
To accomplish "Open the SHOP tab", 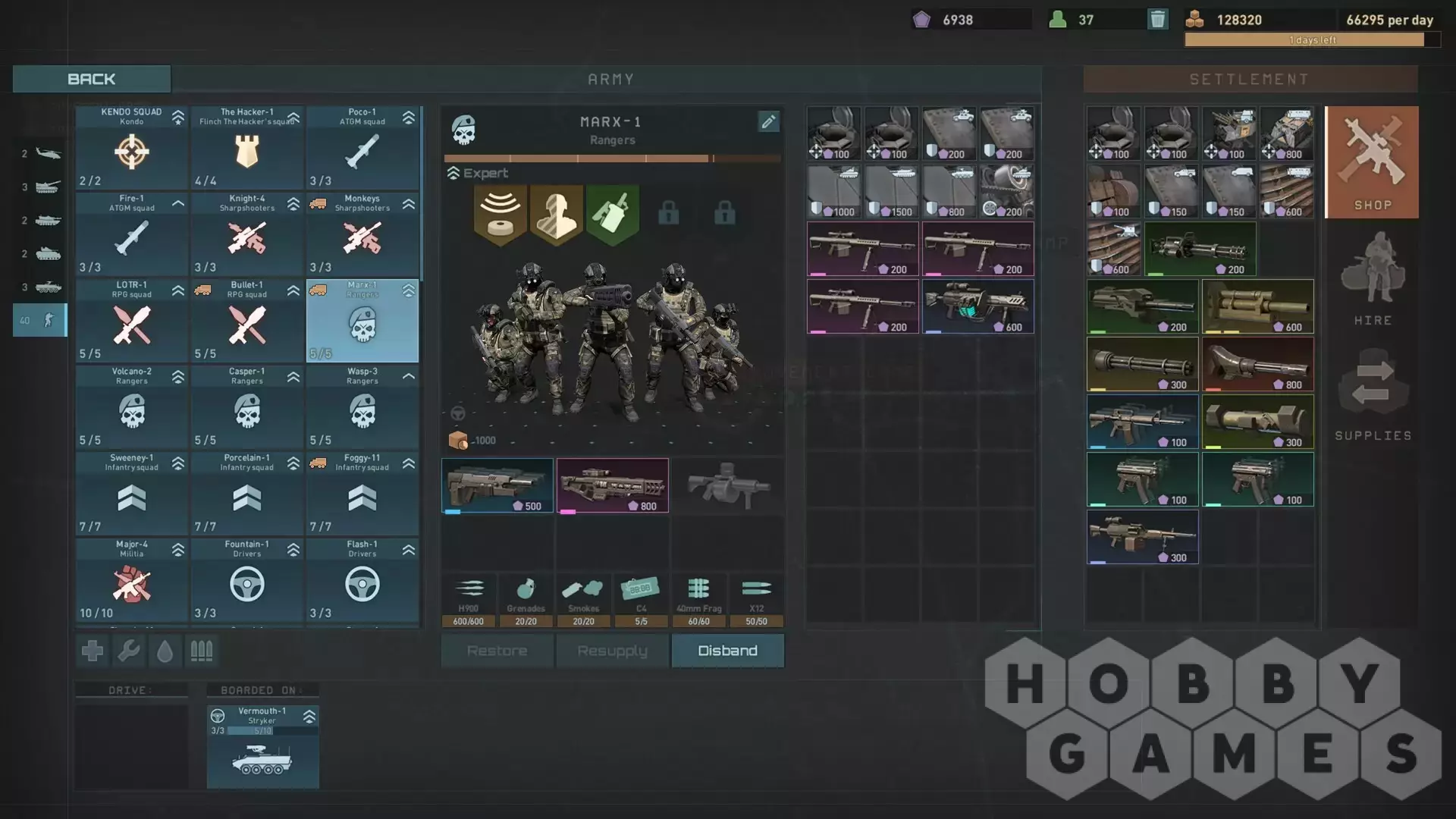I will tap(1372, 162).
